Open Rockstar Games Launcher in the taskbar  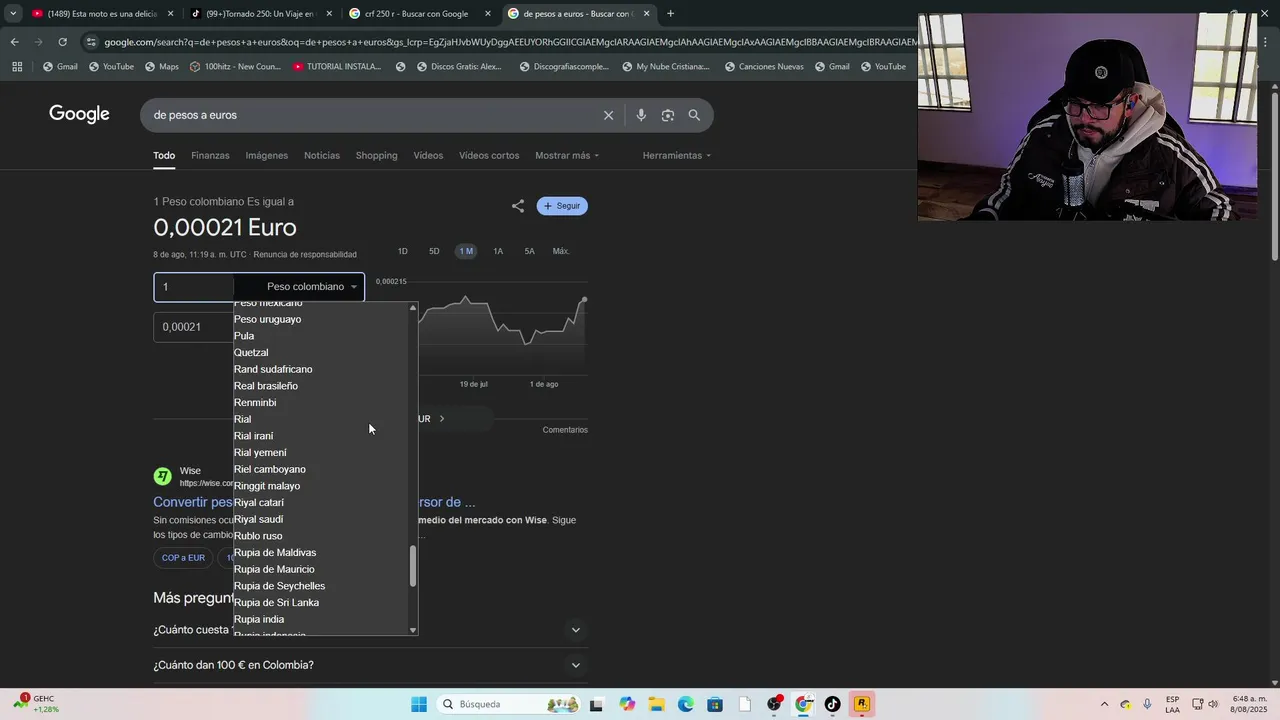click(x=861, y=704)
